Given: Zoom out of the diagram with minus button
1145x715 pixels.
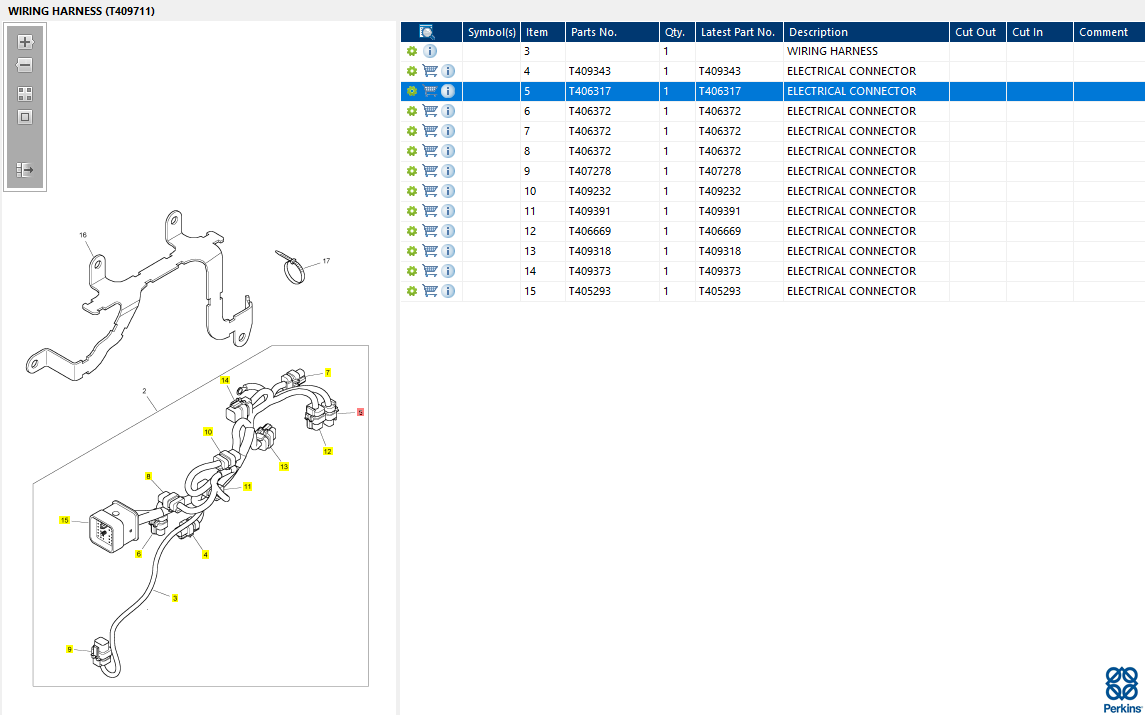Looking at the screenshot, I should [x=25, y=65].
